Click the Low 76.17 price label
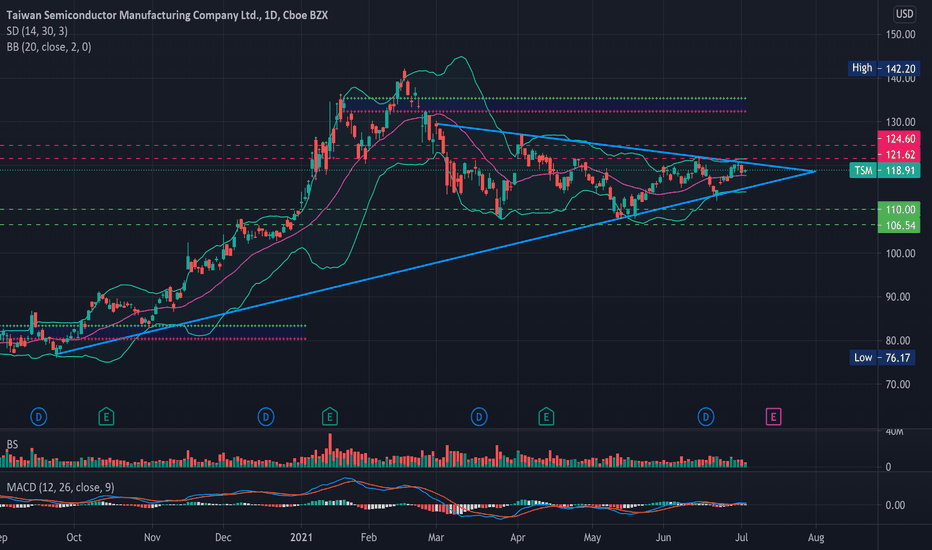 point(883,357)
